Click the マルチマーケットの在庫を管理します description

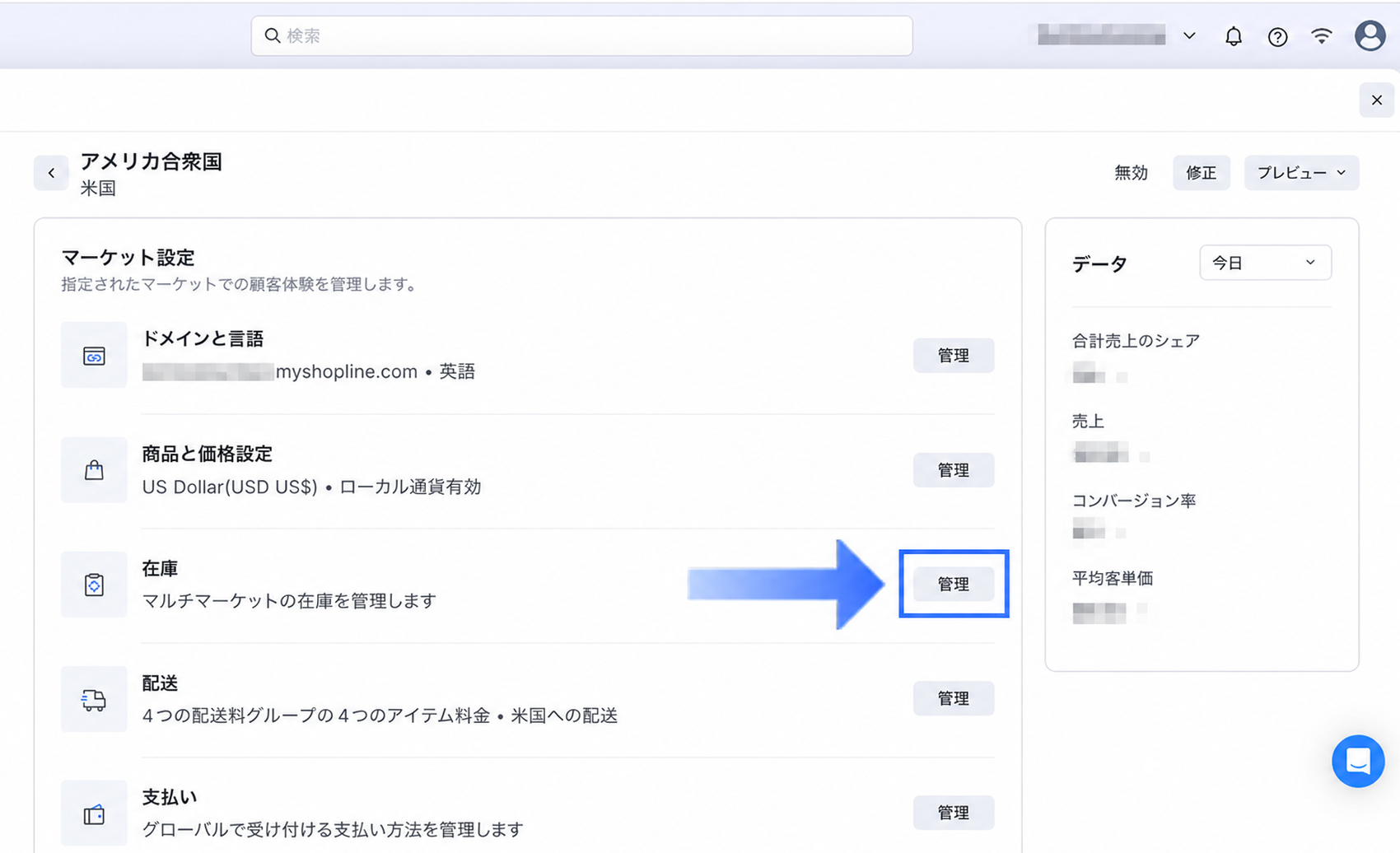tap(289, 601)
